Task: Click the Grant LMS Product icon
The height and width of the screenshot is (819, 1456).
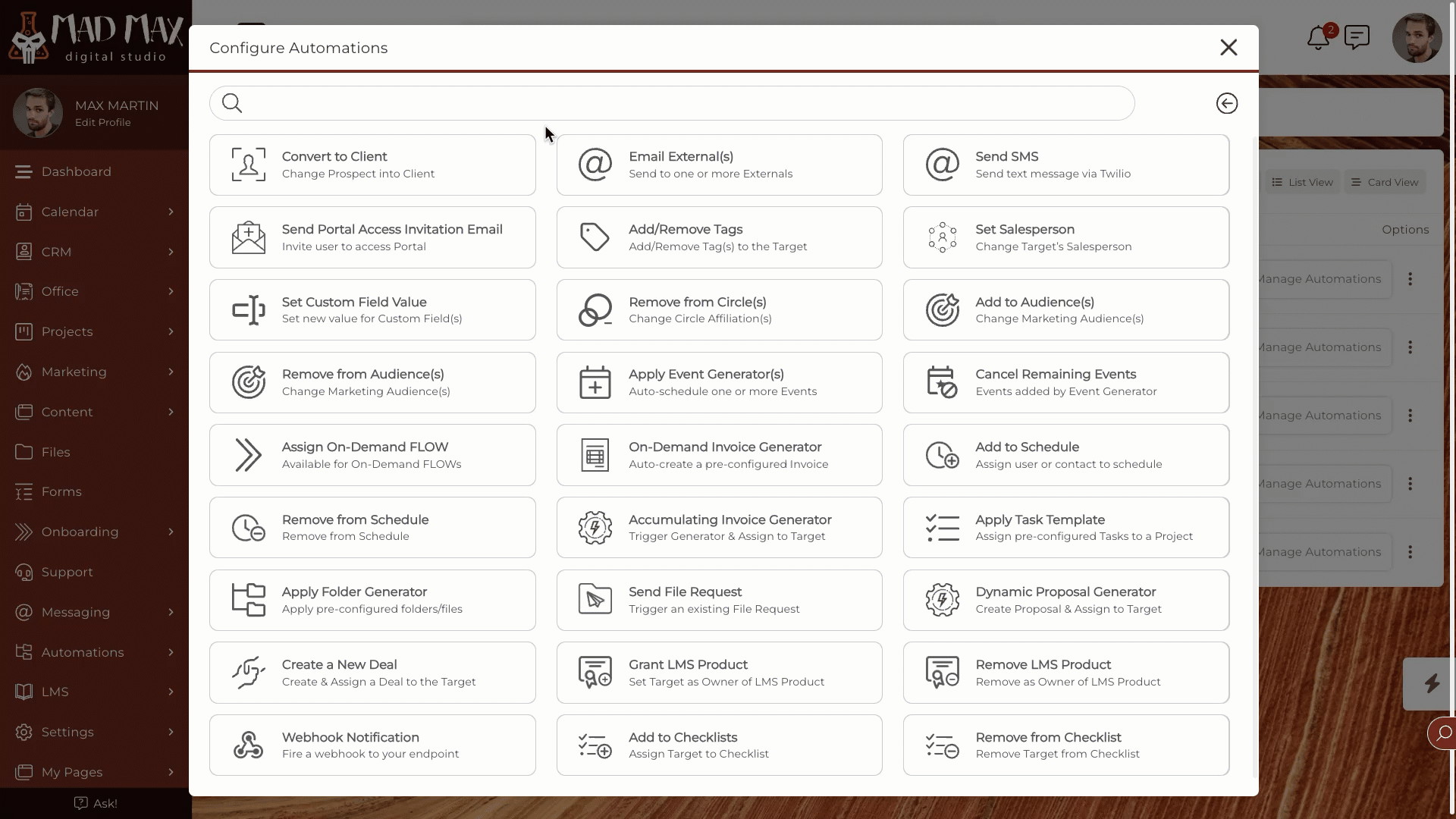Action: 594,672
